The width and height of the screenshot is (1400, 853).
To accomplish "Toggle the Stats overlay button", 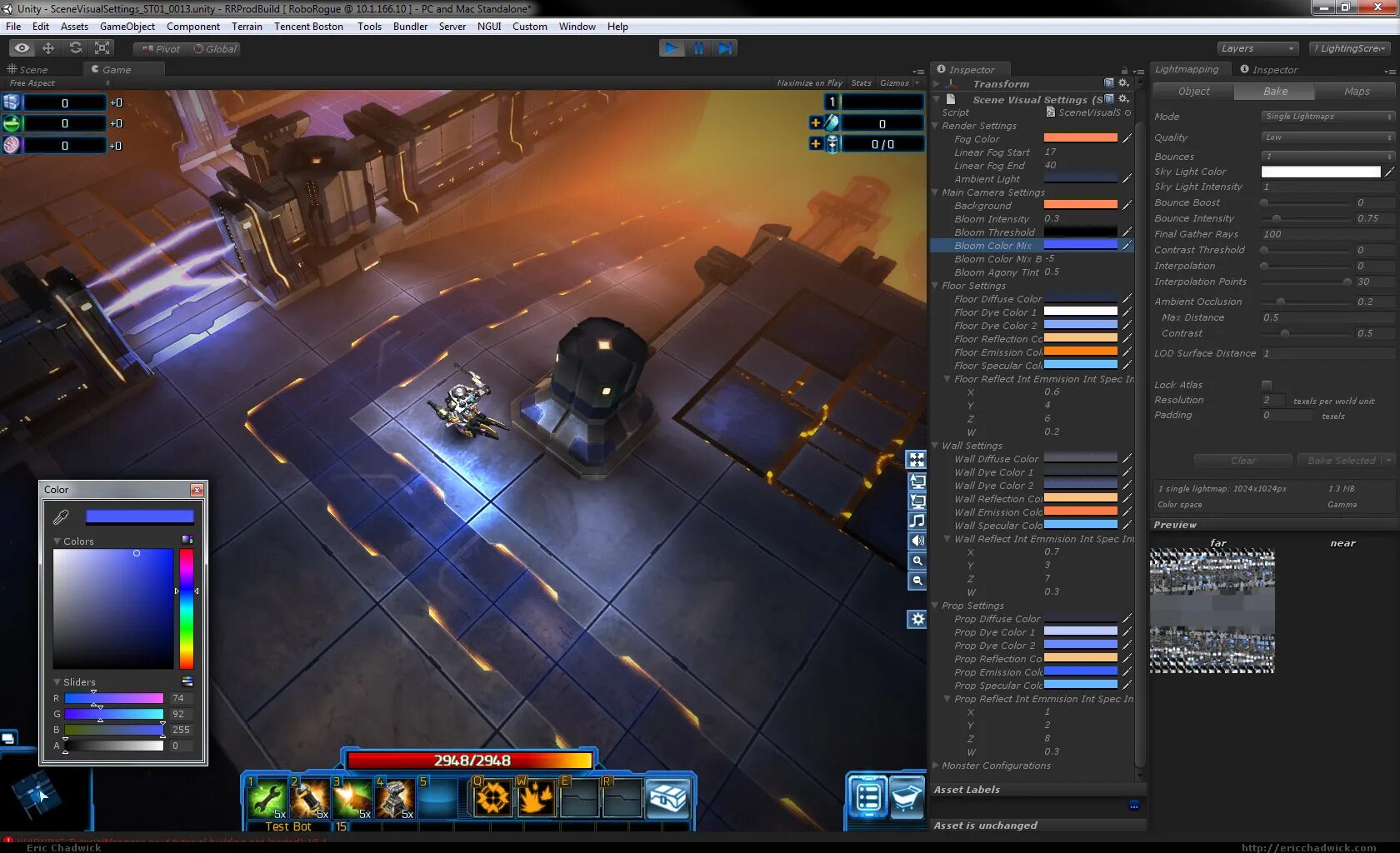I will tap(861, 82).
